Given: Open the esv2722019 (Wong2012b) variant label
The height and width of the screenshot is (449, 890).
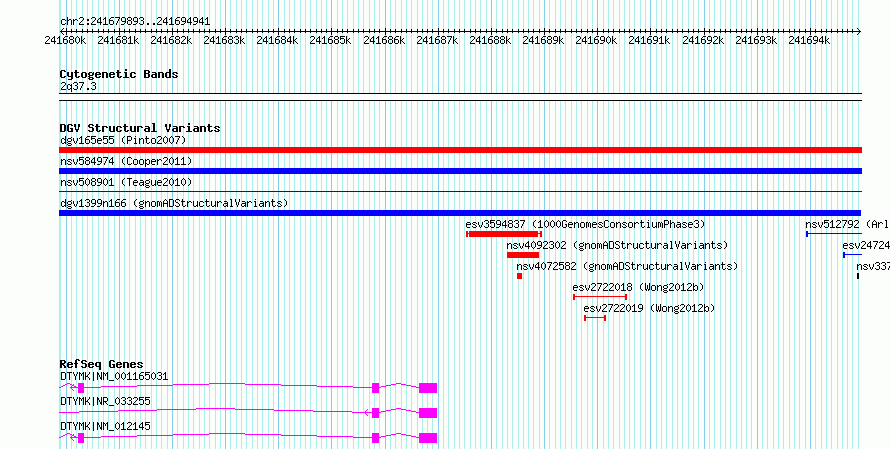Looking at the screenshot, I should pyautogui.click(x=649, y=309).
